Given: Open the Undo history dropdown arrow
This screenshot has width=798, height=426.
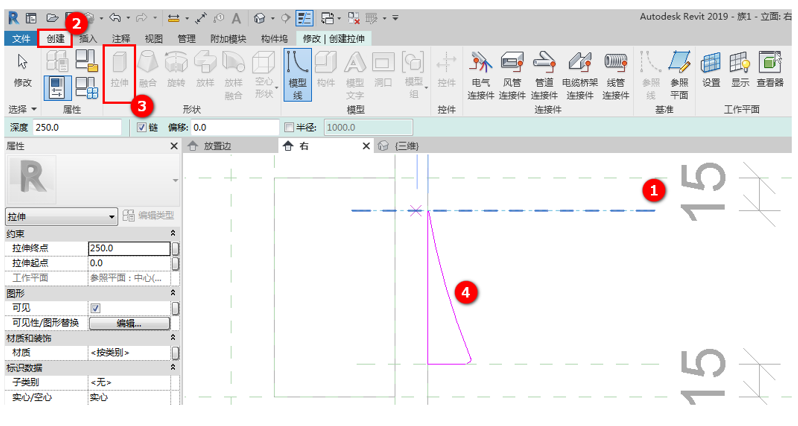Looking at the screenshot, I should (x=128, y=18).
